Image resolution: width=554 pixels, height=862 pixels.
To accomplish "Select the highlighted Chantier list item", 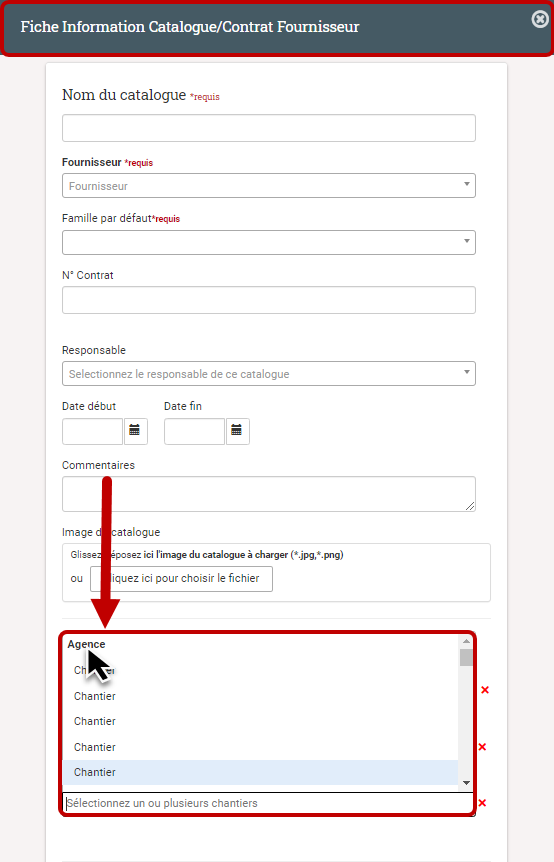I will click(261, 772).
